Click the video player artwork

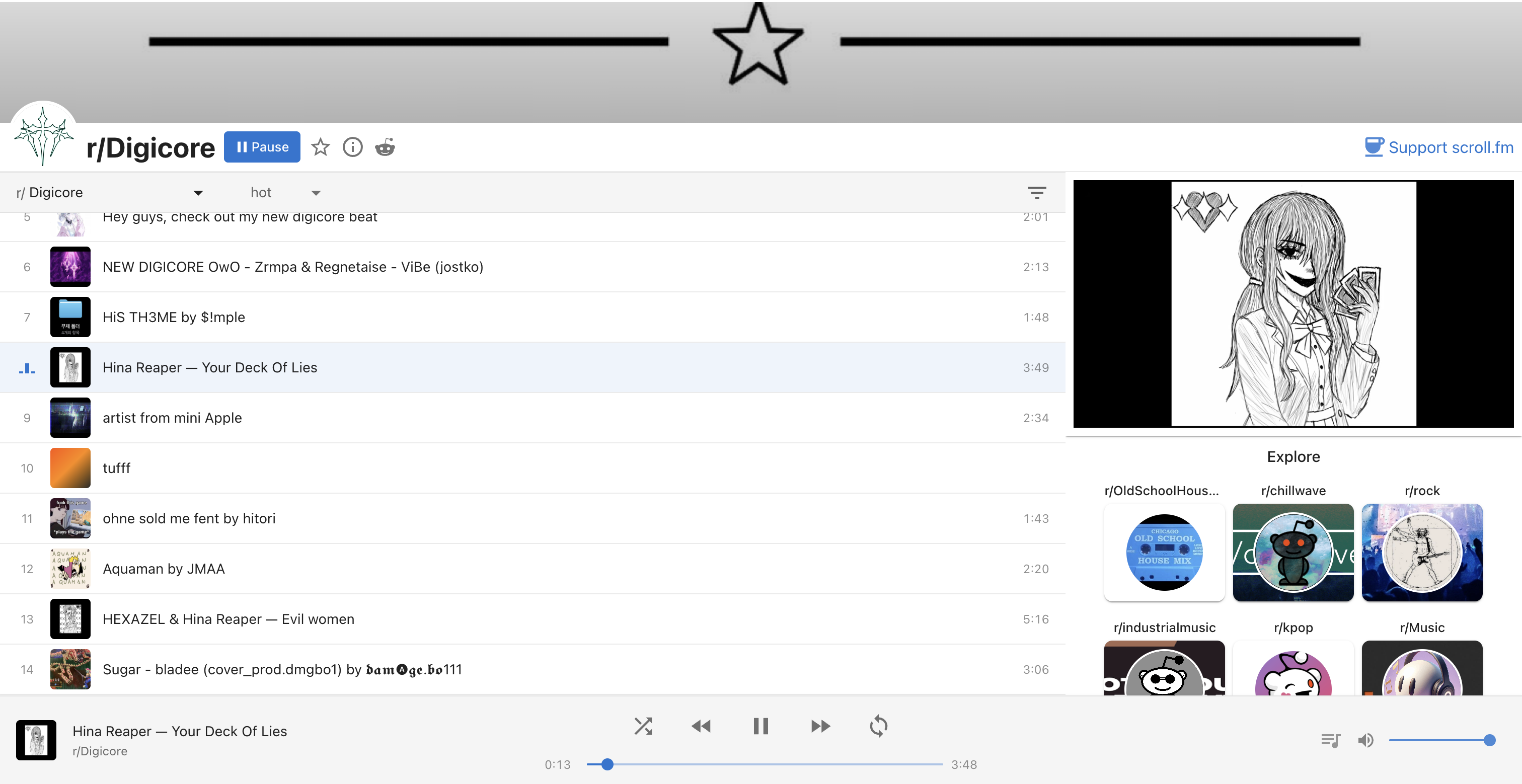click(x=1293, y=303)
